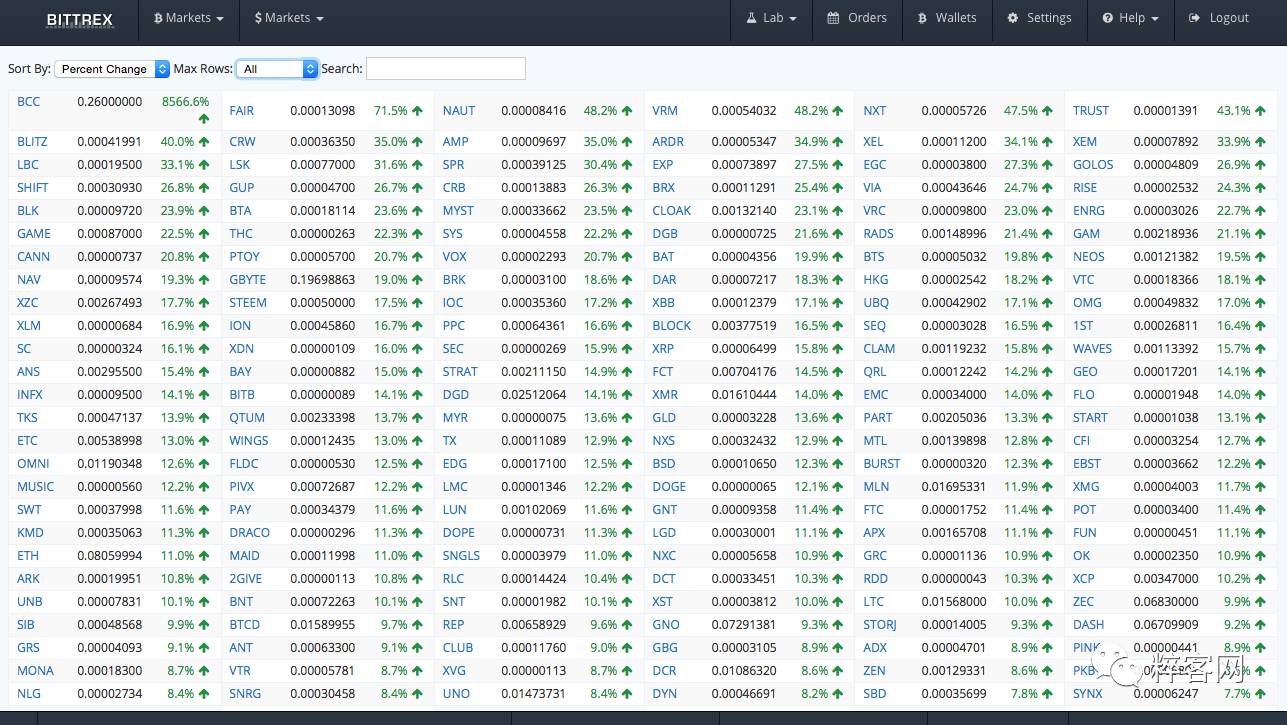
Task: Click the Bittrex logo
Action: click(80, 18)
